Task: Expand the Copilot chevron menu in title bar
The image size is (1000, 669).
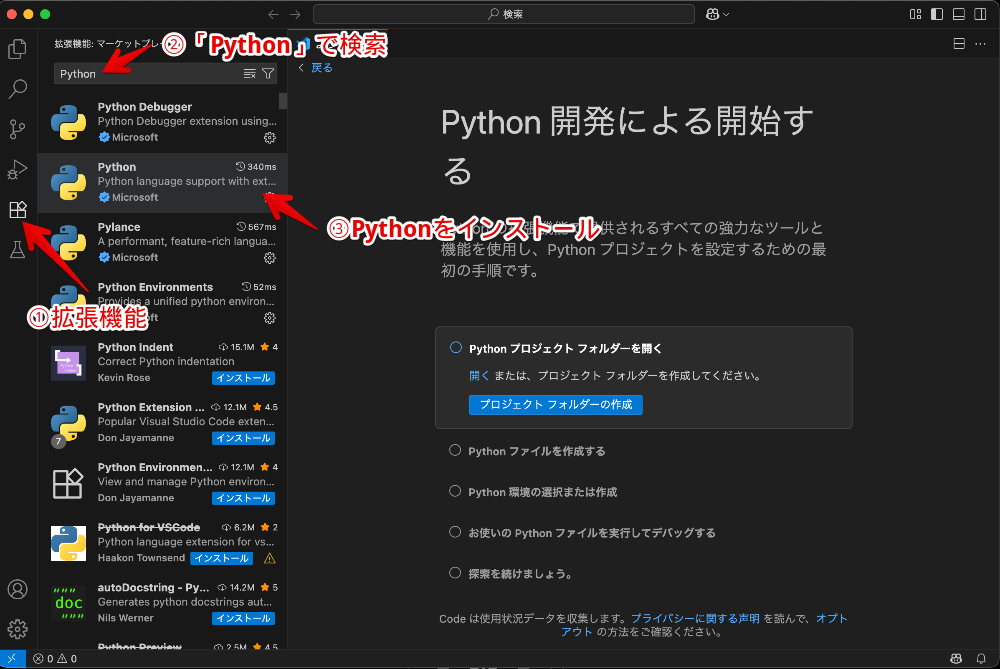Action: (x=726, y=14)
